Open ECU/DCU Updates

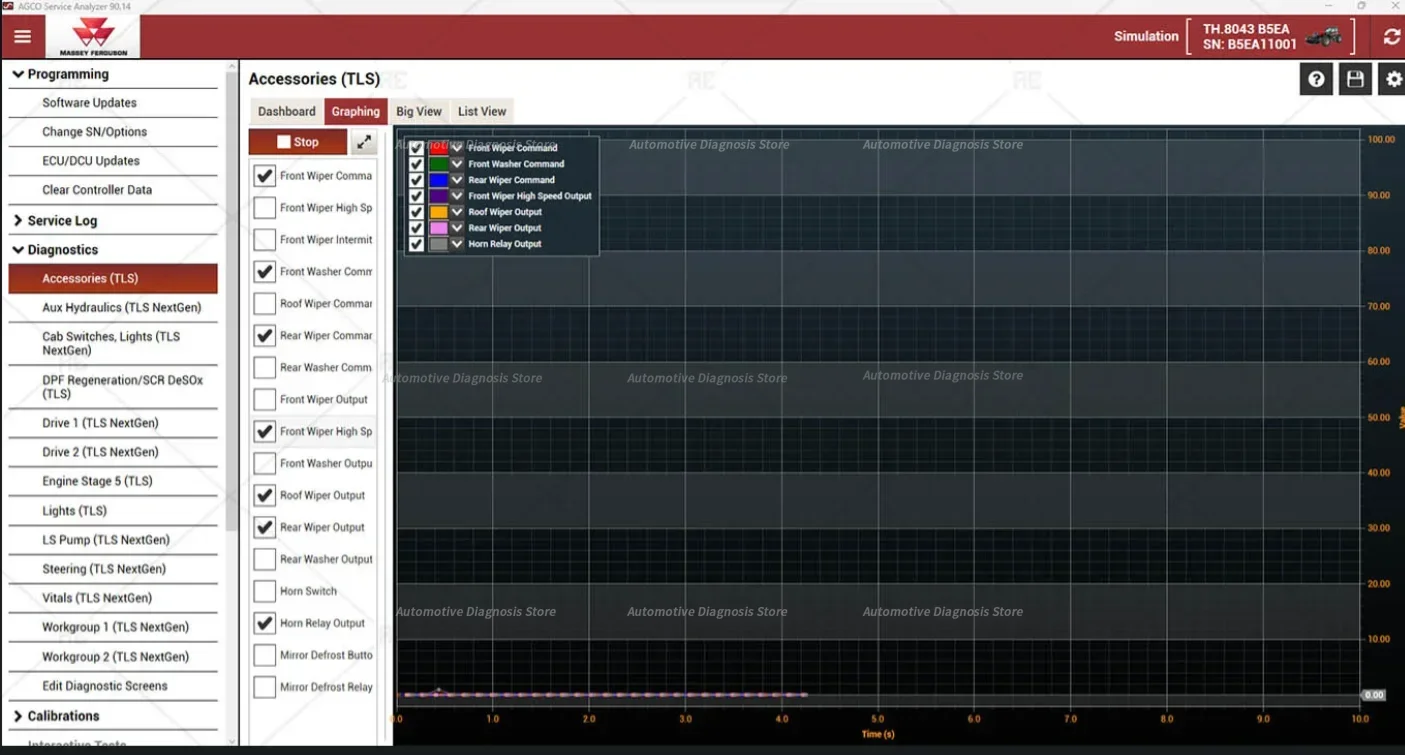pos(113,161)
